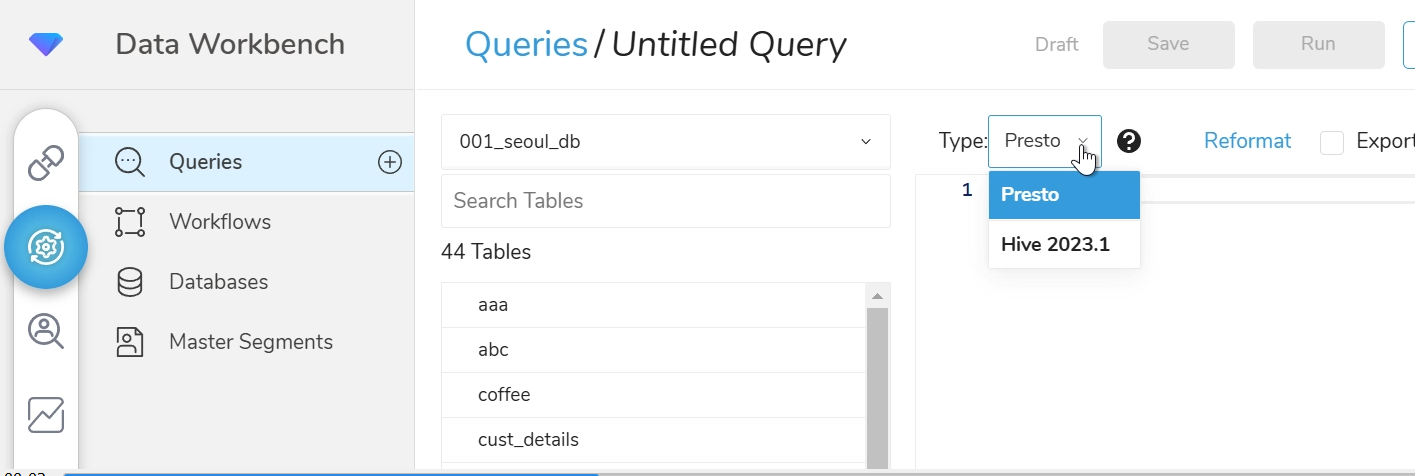The width and height of the screenshot is (1415, 476).
Task: Open the audience search icon in sidebar
Action: point(46,331)
